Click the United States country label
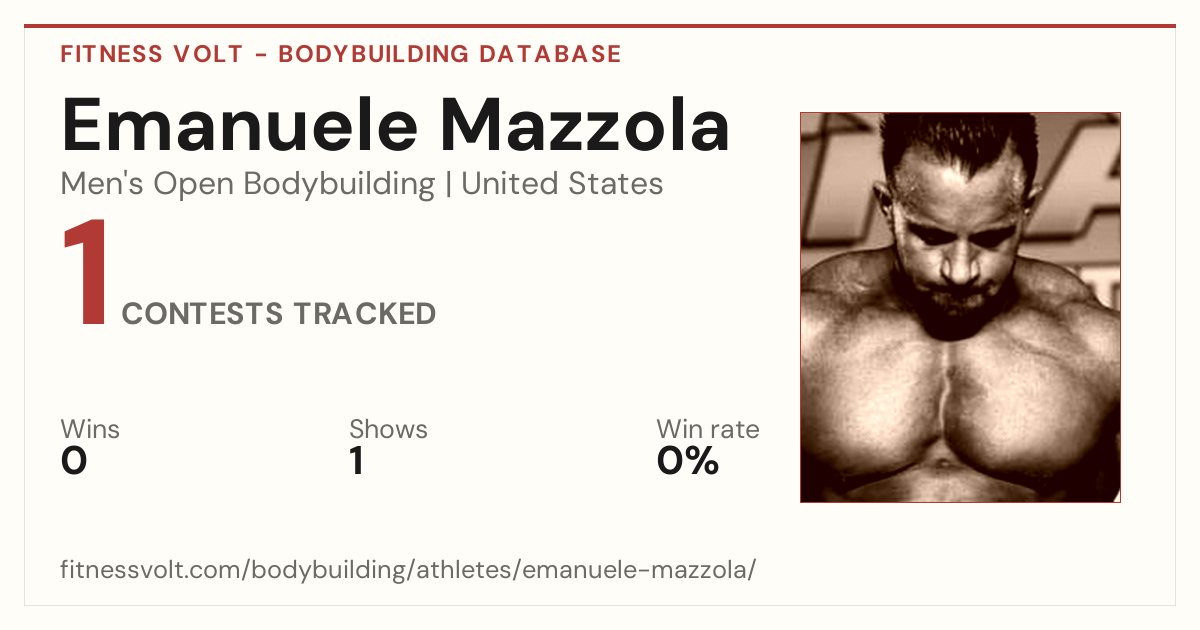 tap(562, 184)
